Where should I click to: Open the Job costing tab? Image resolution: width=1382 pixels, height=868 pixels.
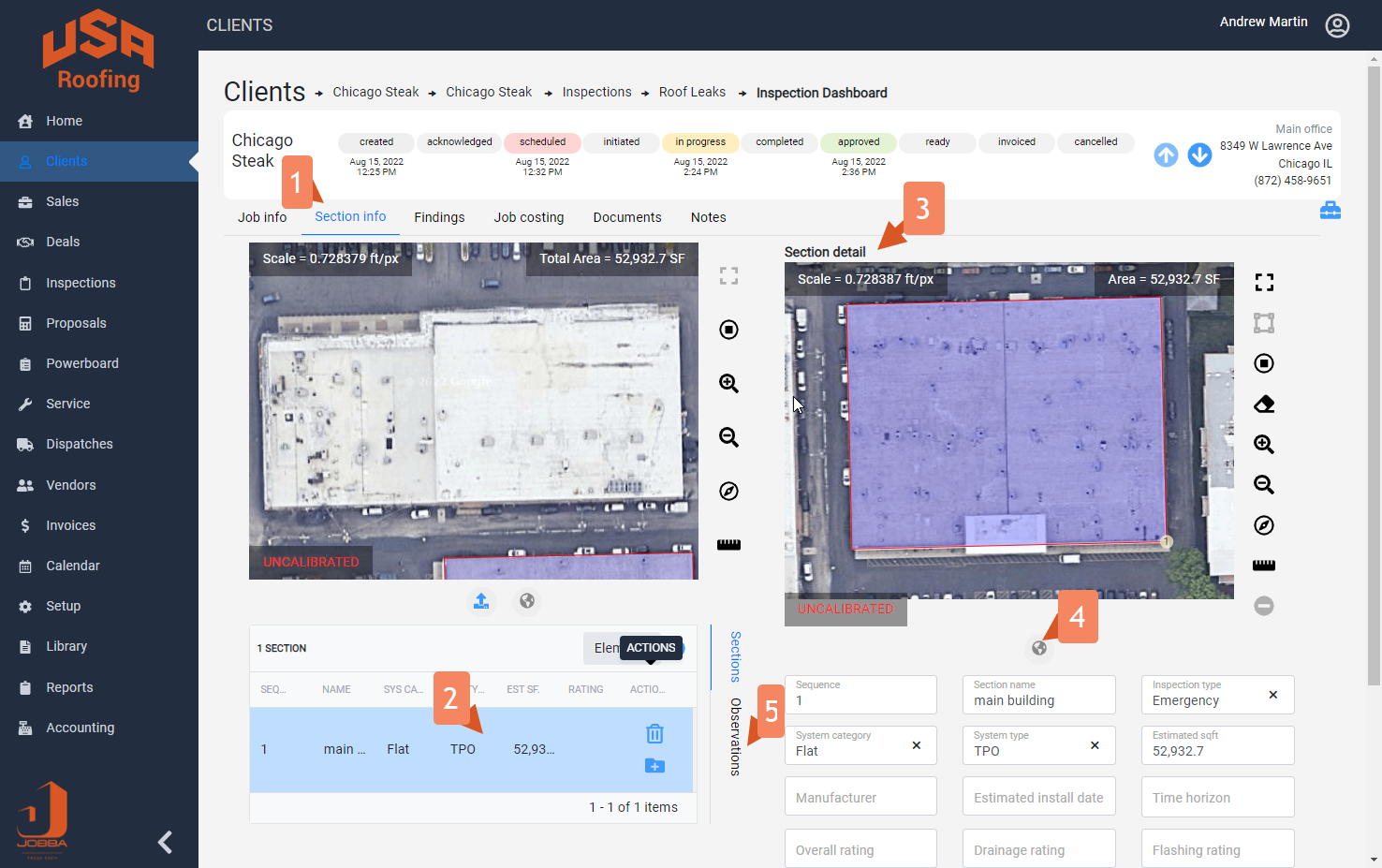528,217
